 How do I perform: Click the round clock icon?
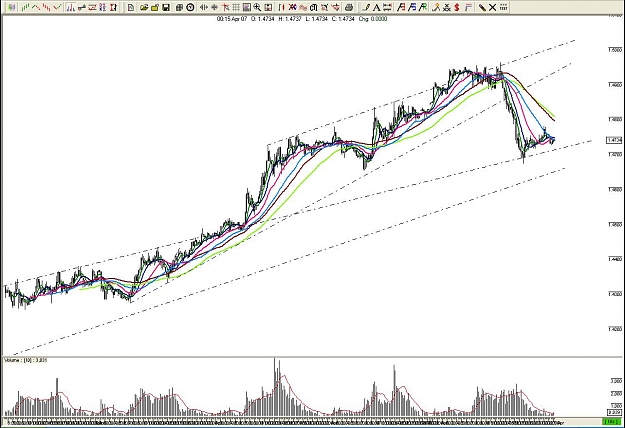[190, 7]
